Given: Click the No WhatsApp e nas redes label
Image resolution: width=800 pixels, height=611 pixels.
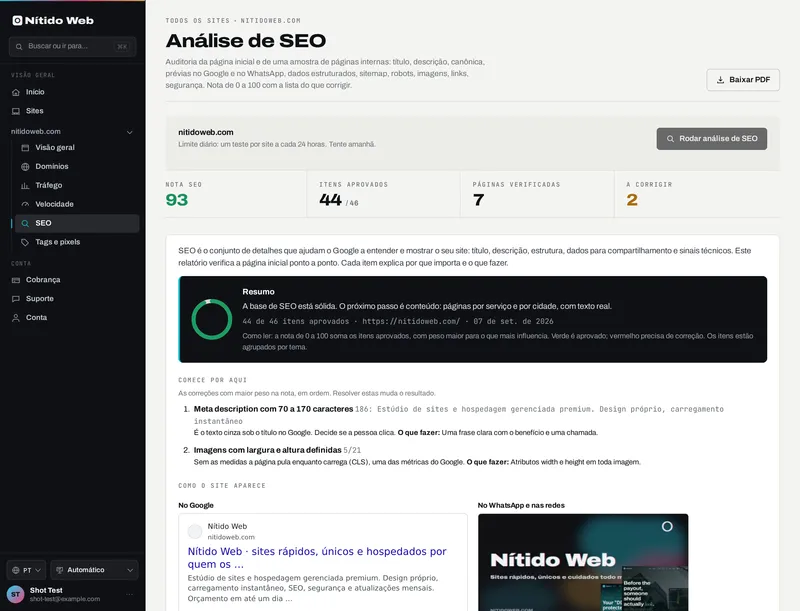Looking at the screenshot, I should point(521,505).
